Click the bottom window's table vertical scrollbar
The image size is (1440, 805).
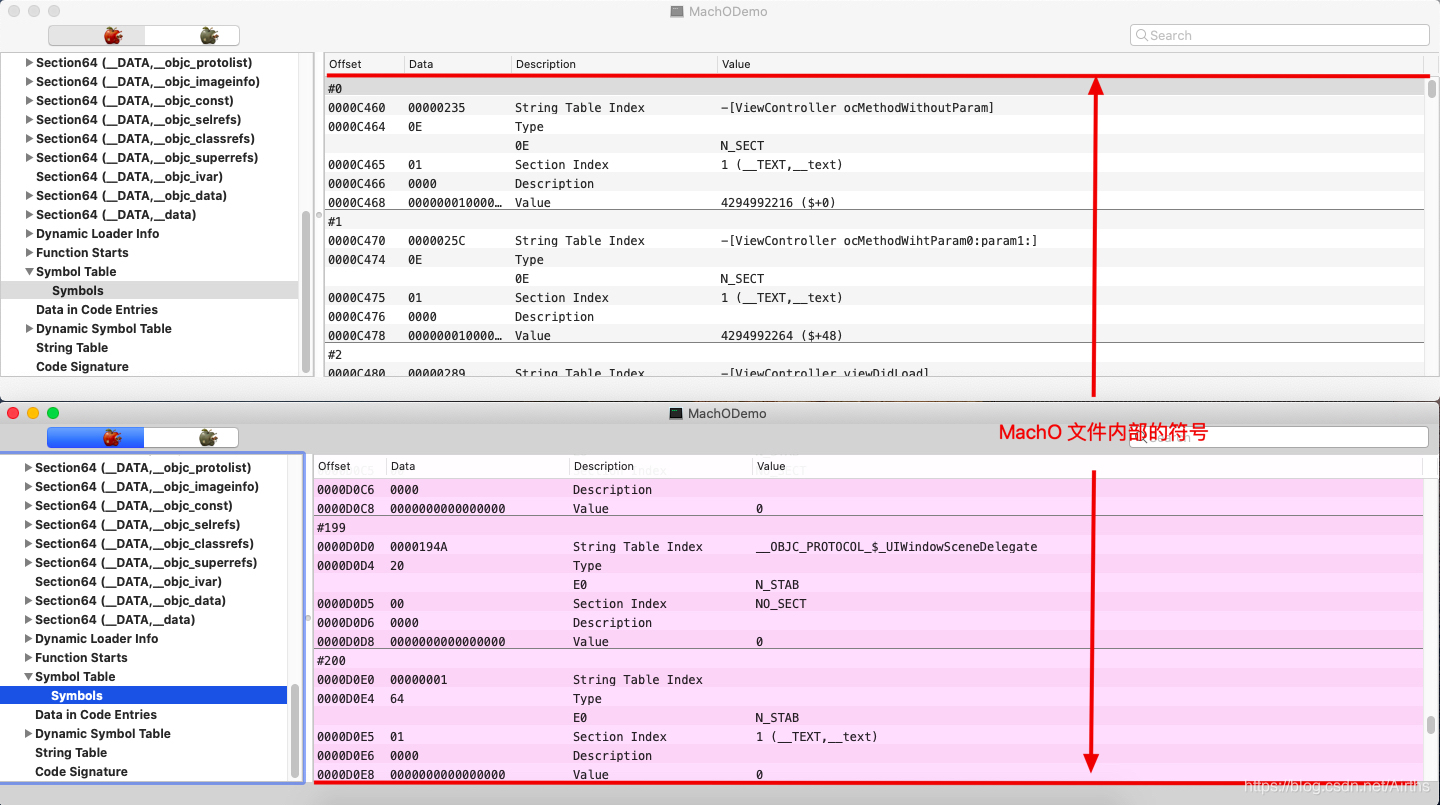1431,725
